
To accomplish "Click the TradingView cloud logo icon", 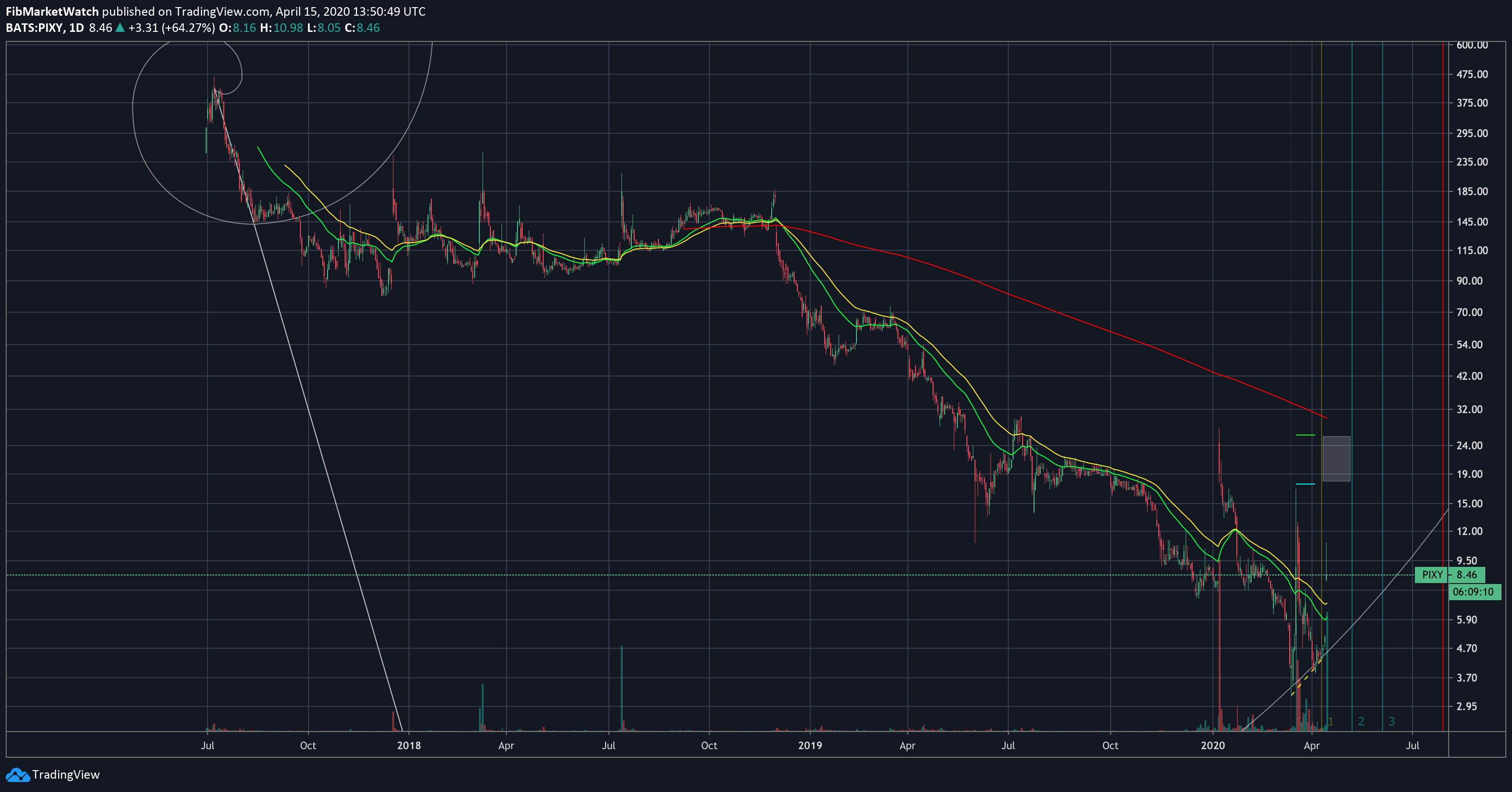I will (18, 775).
